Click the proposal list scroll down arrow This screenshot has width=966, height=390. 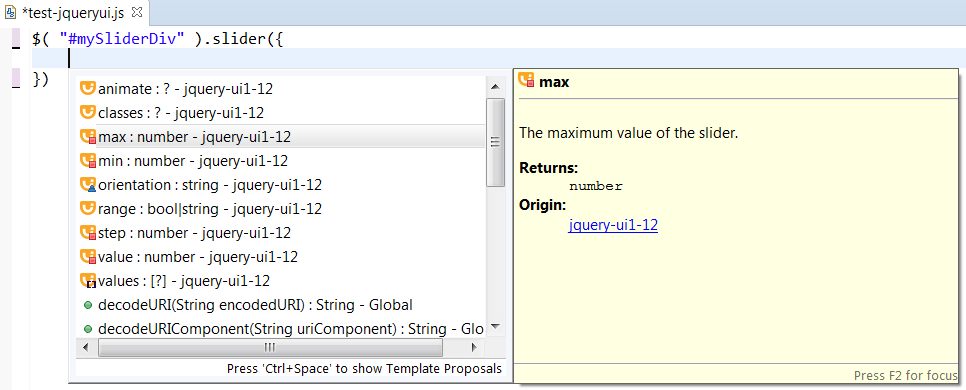point(496,327)
